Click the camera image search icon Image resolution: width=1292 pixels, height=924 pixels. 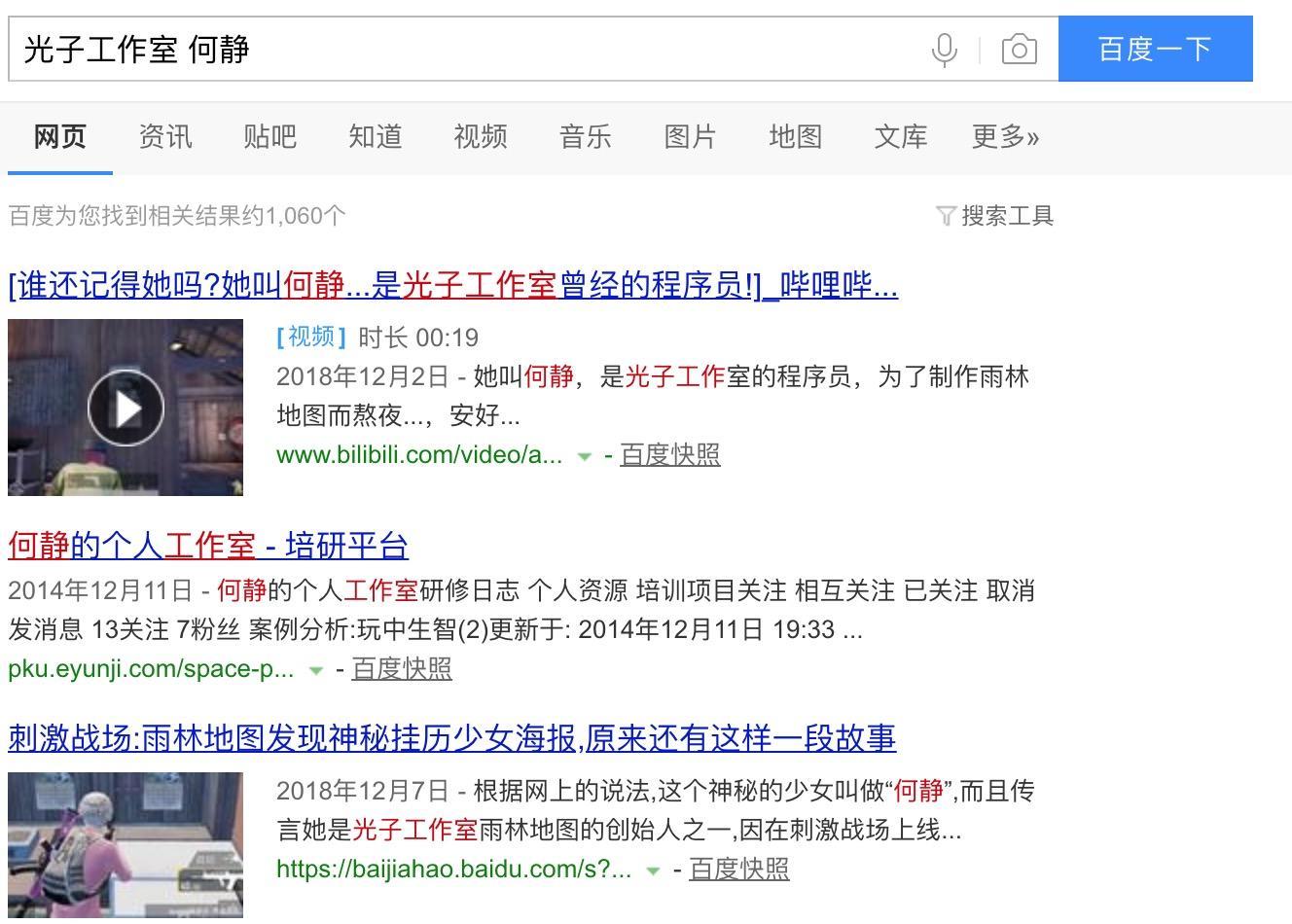point(1019,49)
